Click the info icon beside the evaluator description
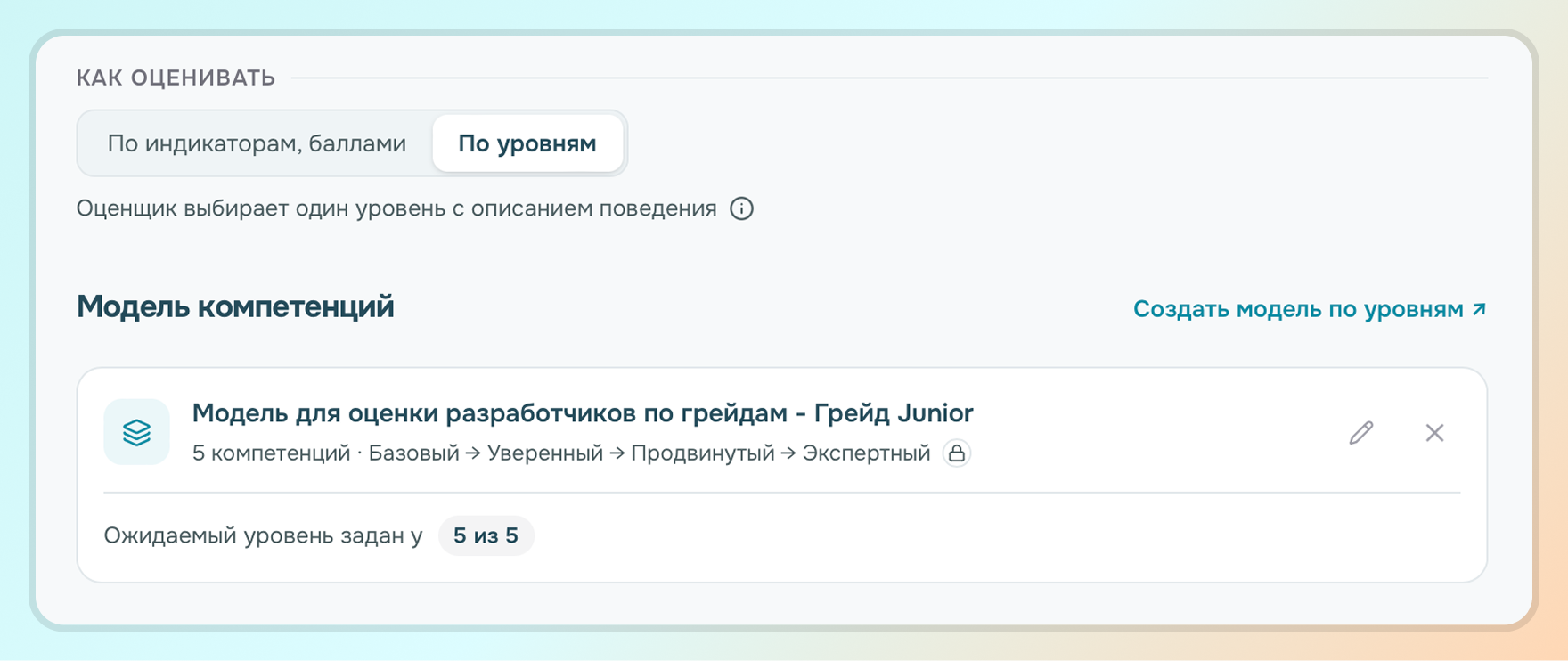Viewport: 1568px width, 661px height. [x=741, y=208]
